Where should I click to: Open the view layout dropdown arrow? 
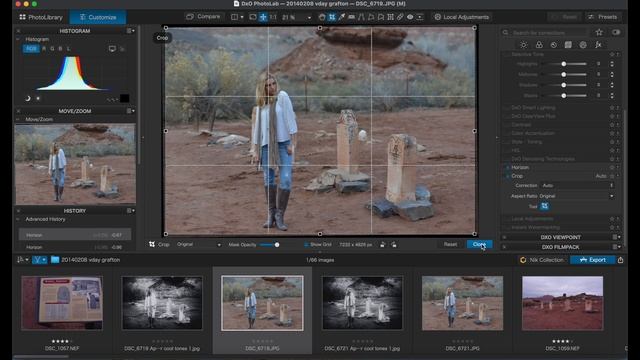tap(242, 17)
